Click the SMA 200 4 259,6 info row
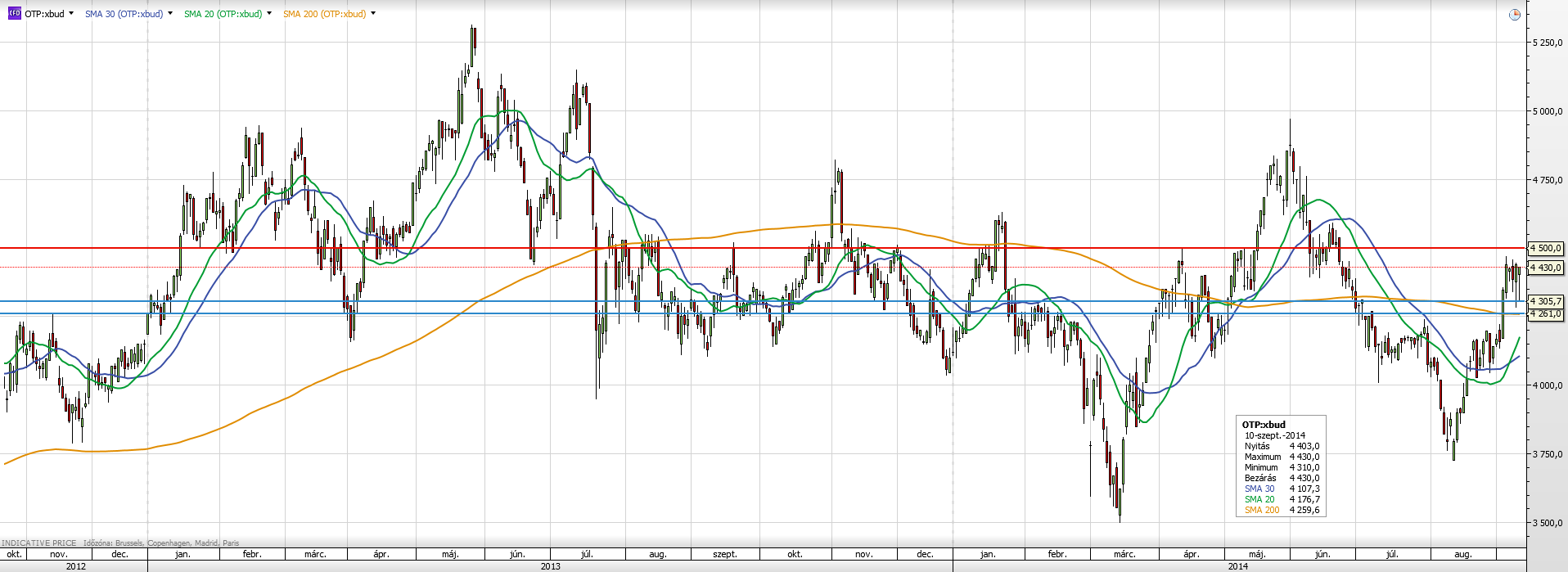This screenshot has width=1568, height=572. click(x=1282, y=510)
